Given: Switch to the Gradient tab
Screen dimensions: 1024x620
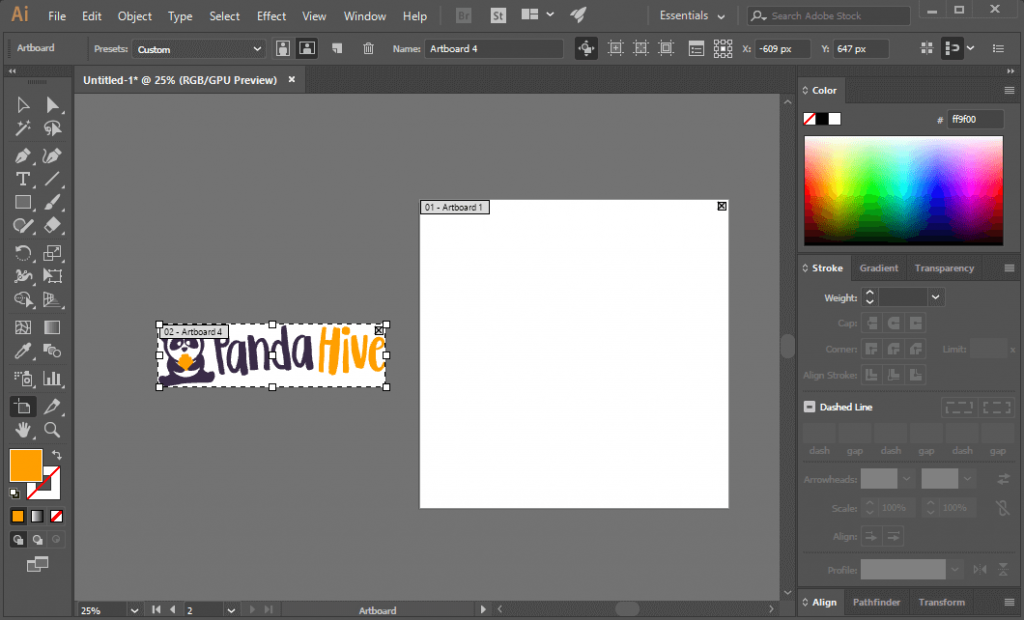Looking at the screenshot, I should 879,267.
